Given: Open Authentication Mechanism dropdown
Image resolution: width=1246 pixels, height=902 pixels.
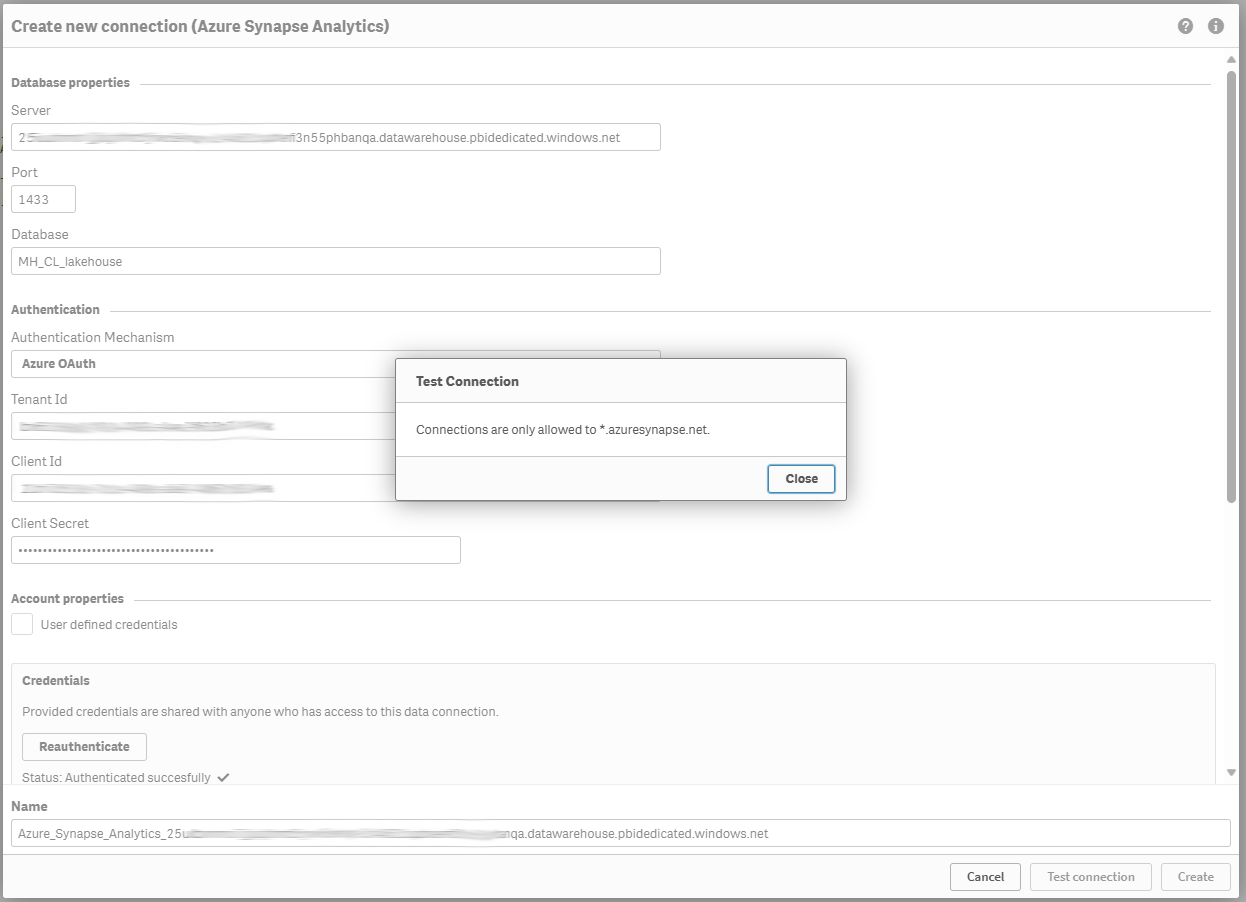Looking at the screenshot, I should pyautogui.click(x=200, y=364).
